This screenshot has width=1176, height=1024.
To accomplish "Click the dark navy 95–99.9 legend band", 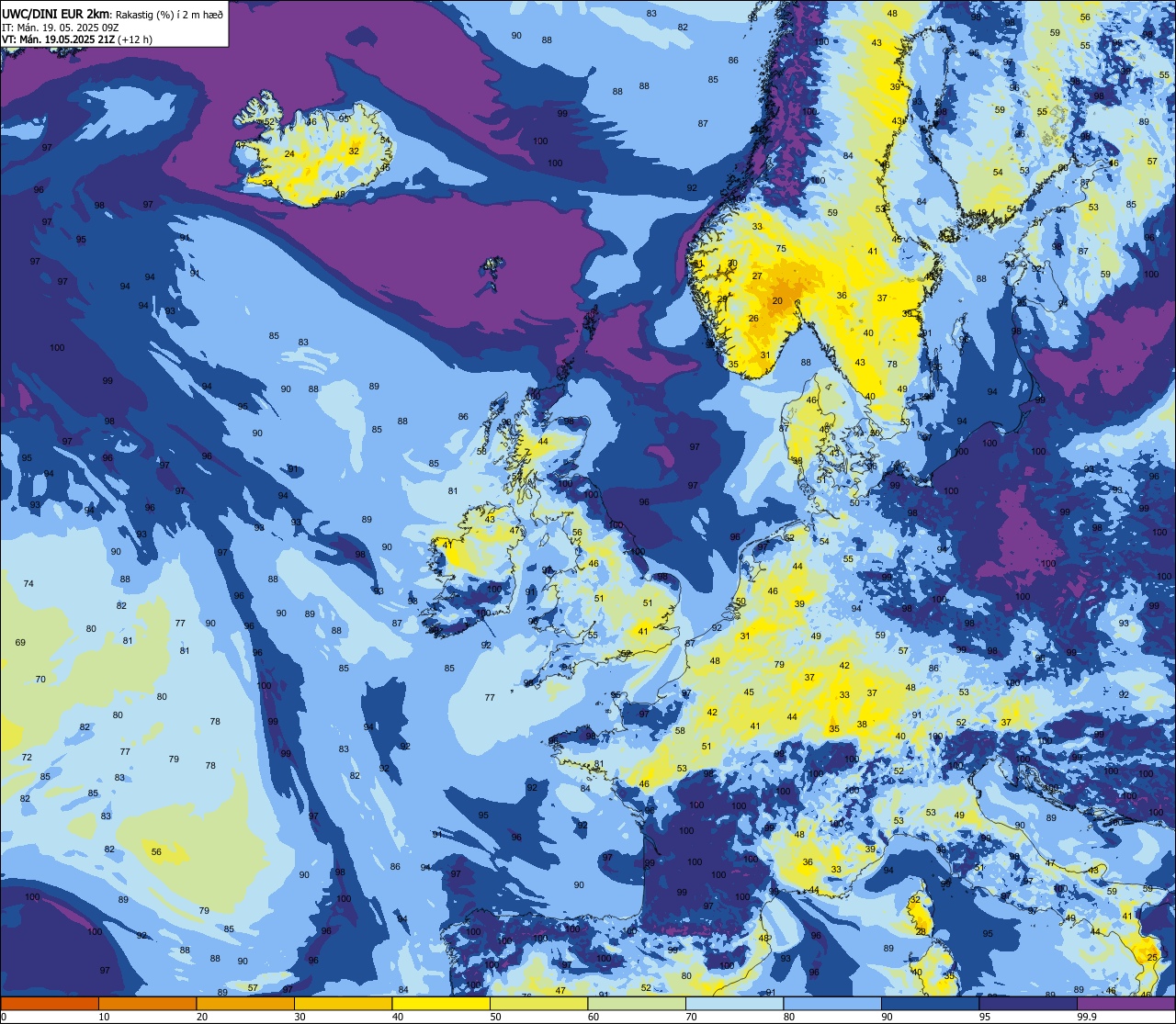I will pyautogui.click(x=1028, y=1003).
